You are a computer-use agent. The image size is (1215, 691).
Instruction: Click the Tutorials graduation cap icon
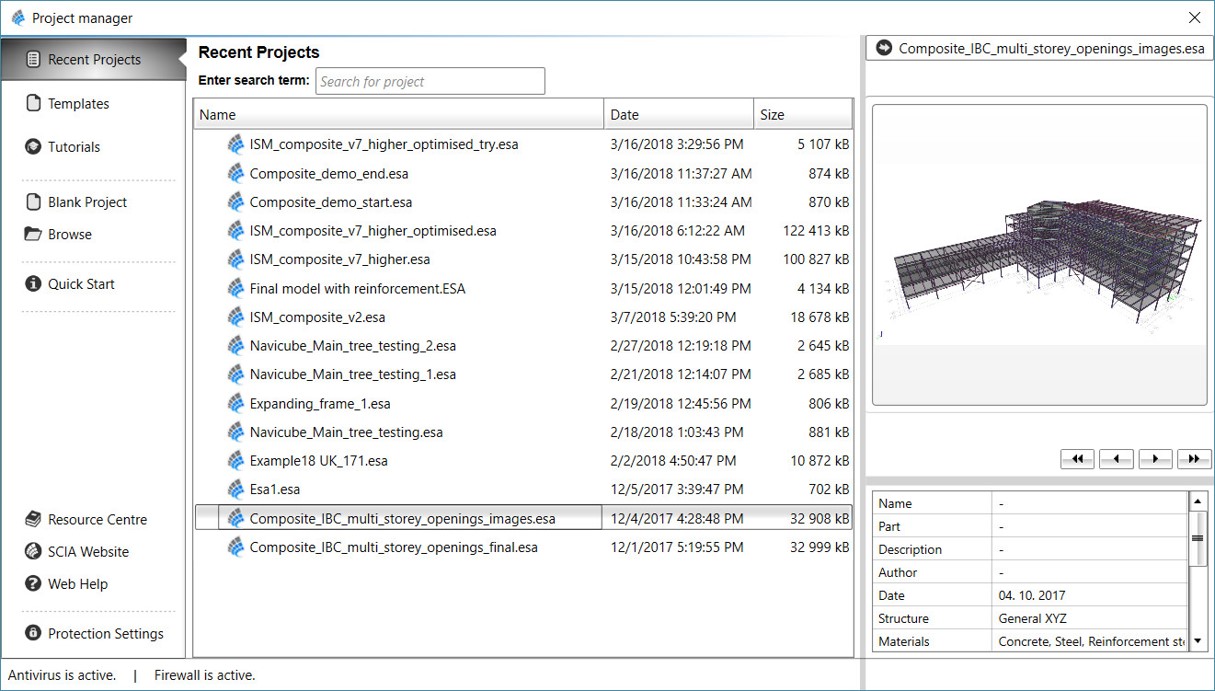[33, 147]
